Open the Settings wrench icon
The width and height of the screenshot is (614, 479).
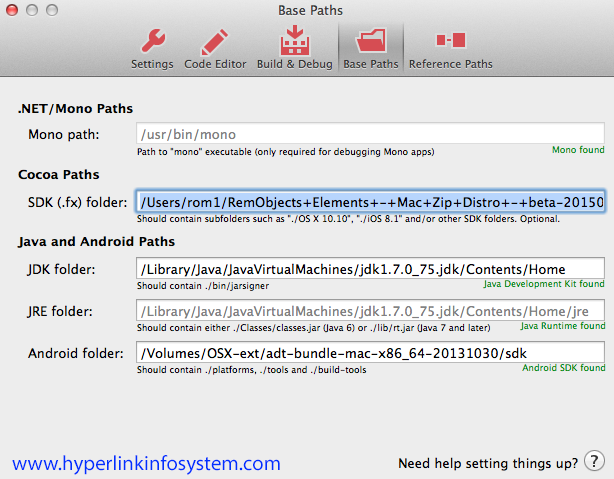pyautogui.click(x=153, y=40)
